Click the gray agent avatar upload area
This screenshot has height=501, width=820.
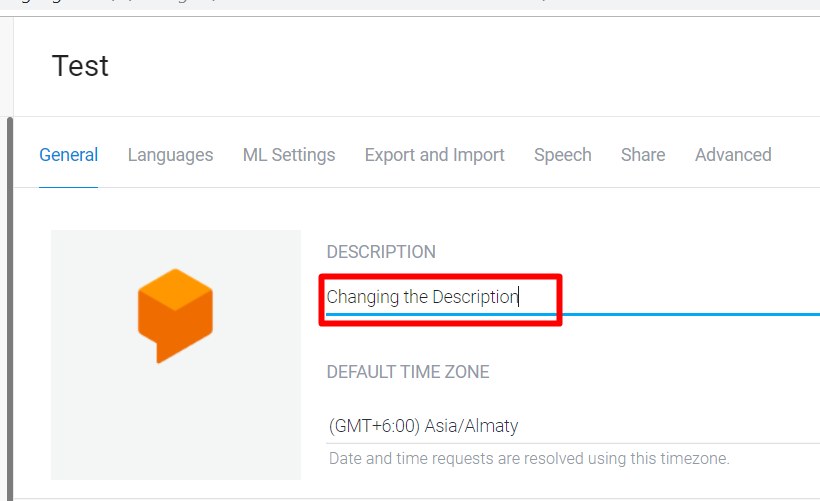176,355
